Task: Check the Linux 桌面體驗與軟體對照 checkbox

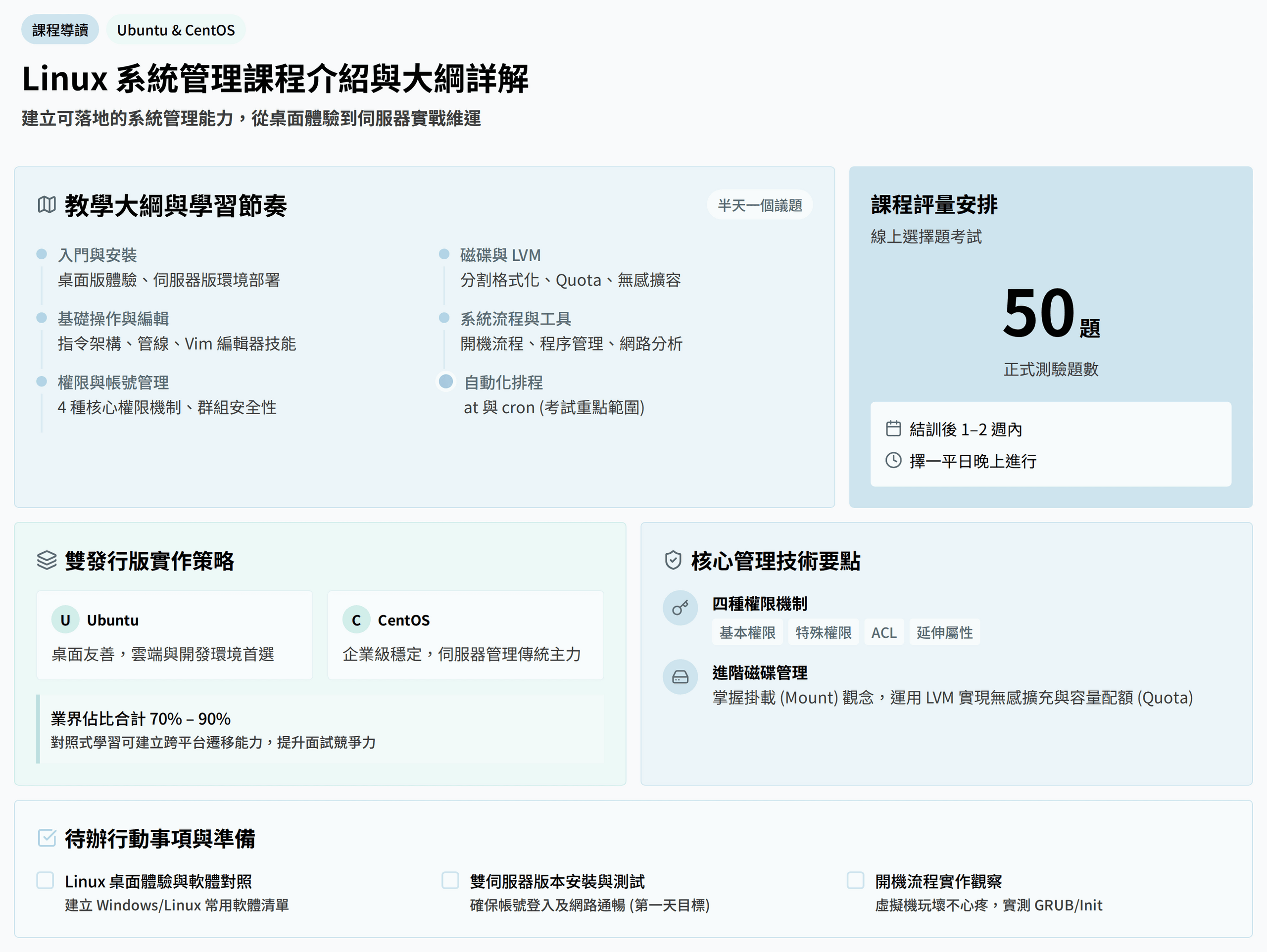Action: [x=45, y=880]
